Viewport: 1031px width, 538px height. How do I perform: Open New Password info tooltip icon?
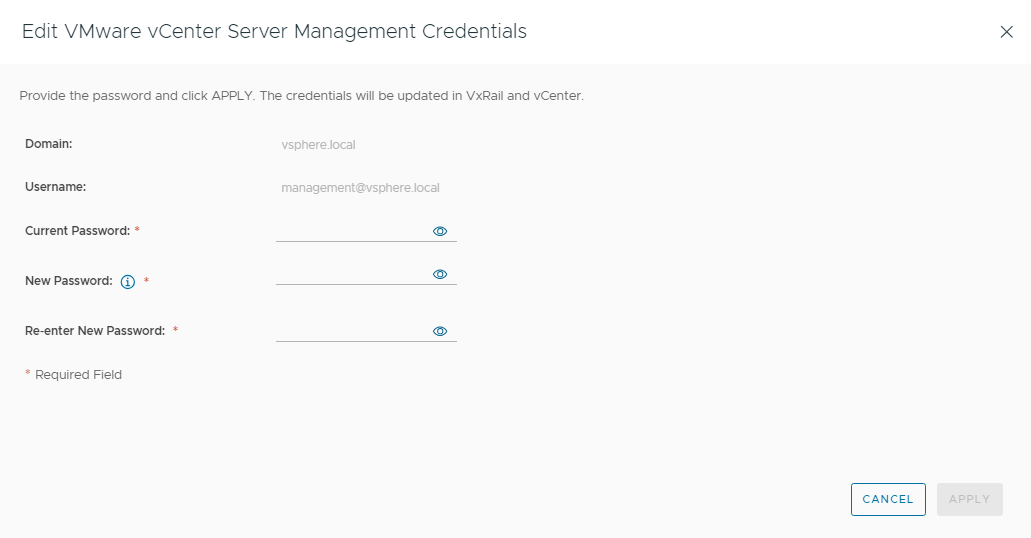click(x=128, y=281)
